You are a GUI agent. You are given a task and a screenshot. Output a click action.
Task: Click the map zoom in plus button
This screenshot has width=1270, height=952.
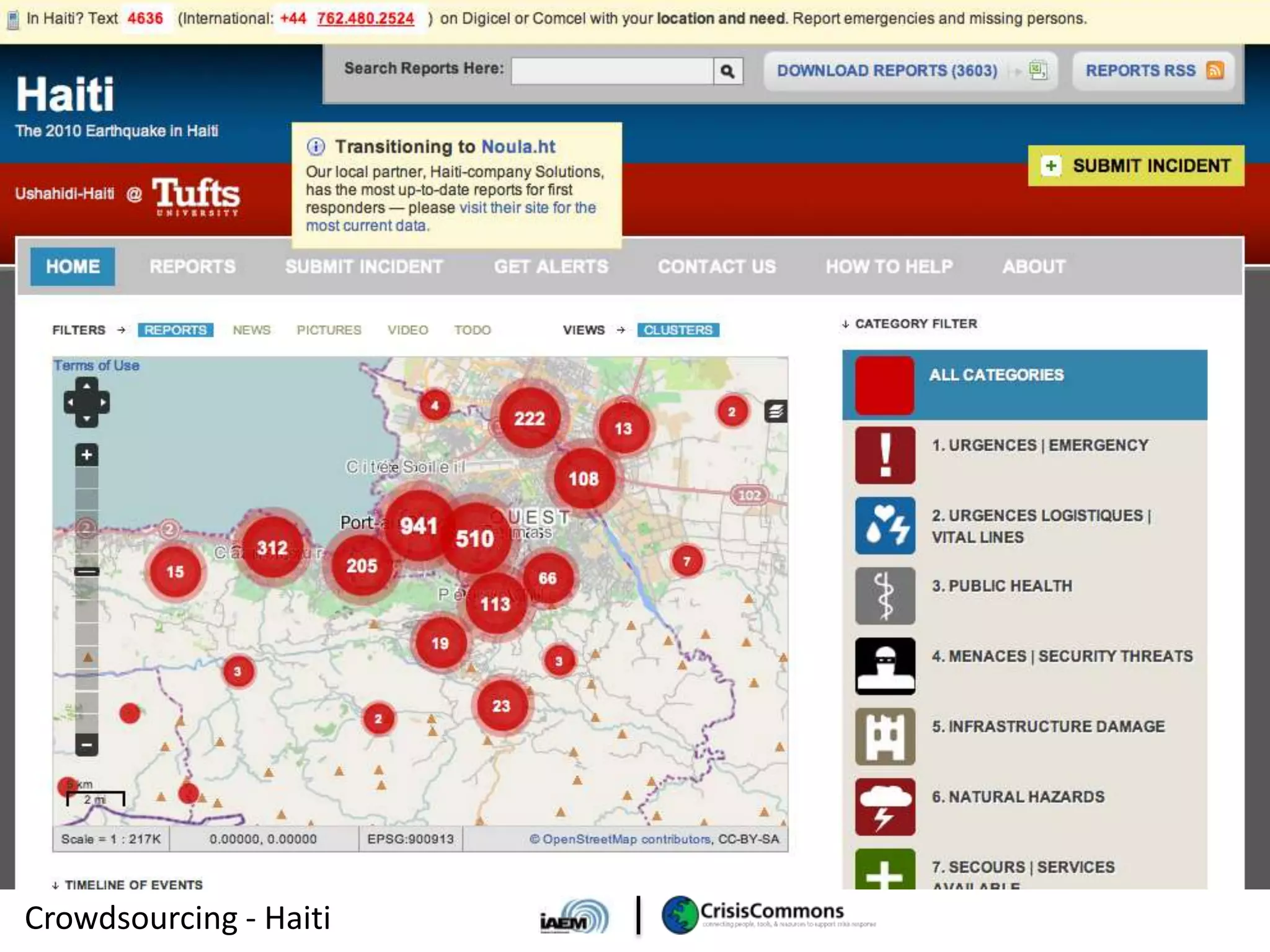click(87, 455)
